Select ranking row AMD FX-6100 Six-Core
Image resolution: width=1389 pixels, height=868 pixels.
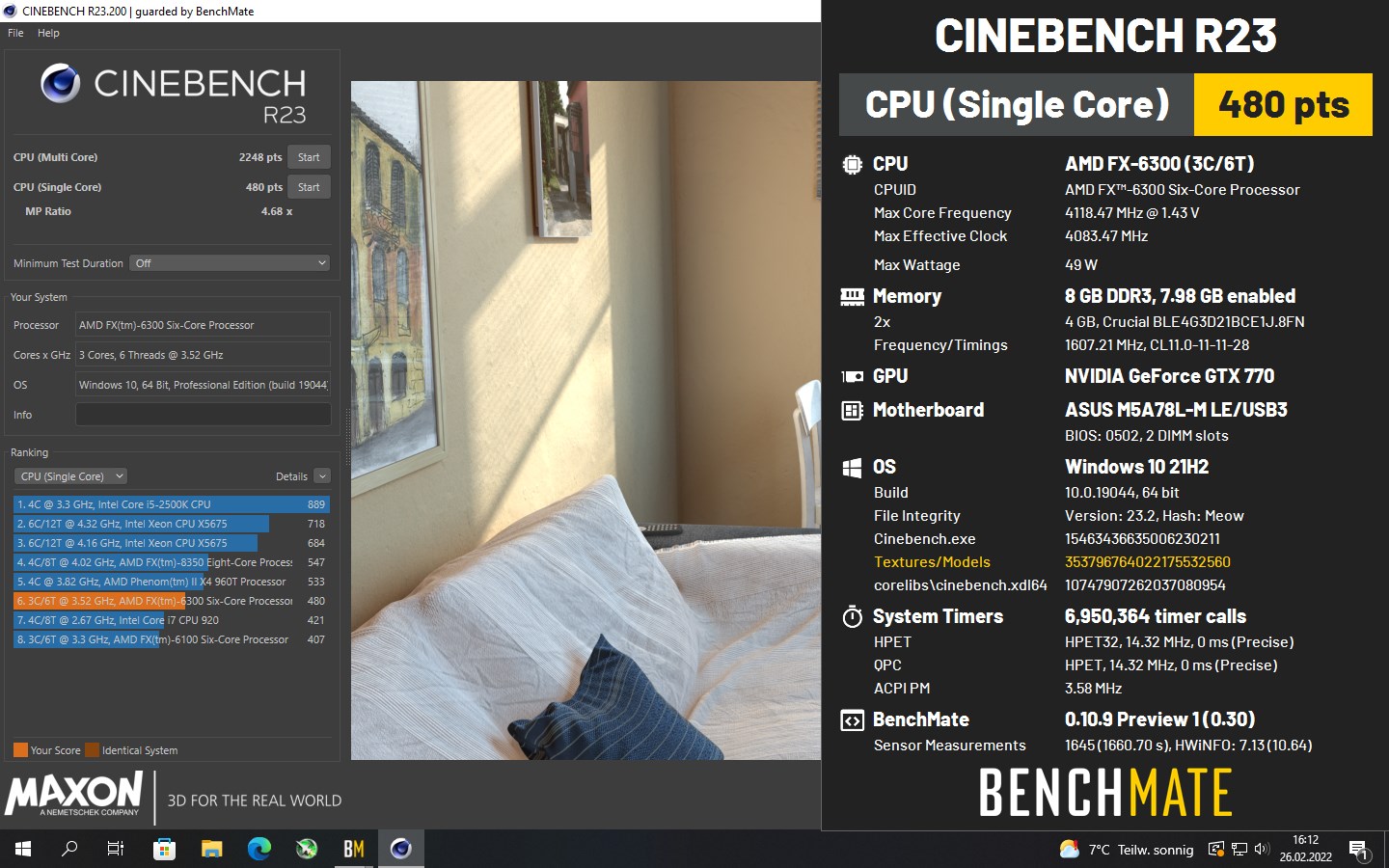(x=172, y=639)
